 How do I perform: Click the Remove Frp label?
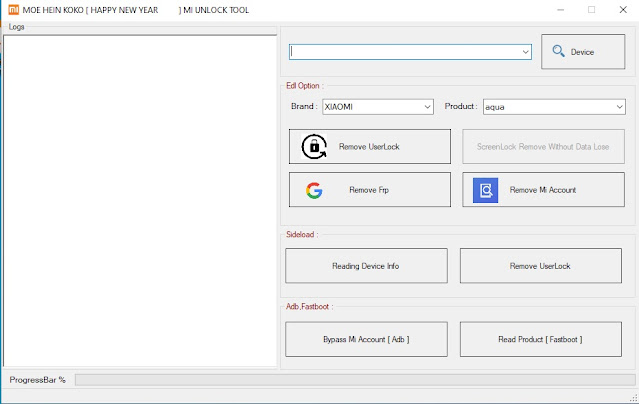pos(369,190)
